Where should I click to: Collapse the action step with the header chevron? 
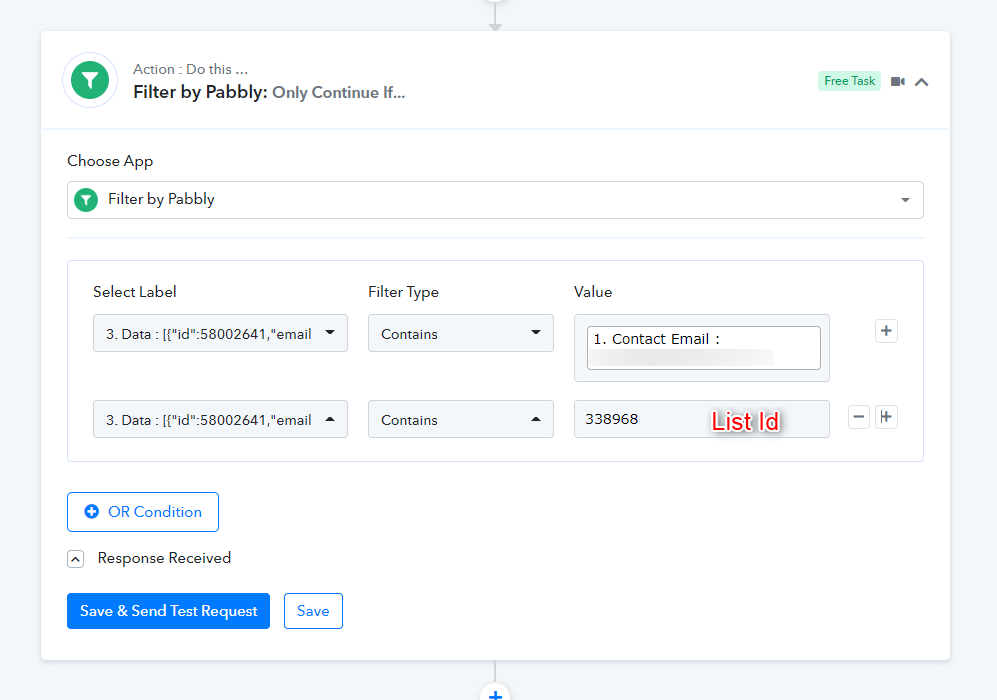921,82
